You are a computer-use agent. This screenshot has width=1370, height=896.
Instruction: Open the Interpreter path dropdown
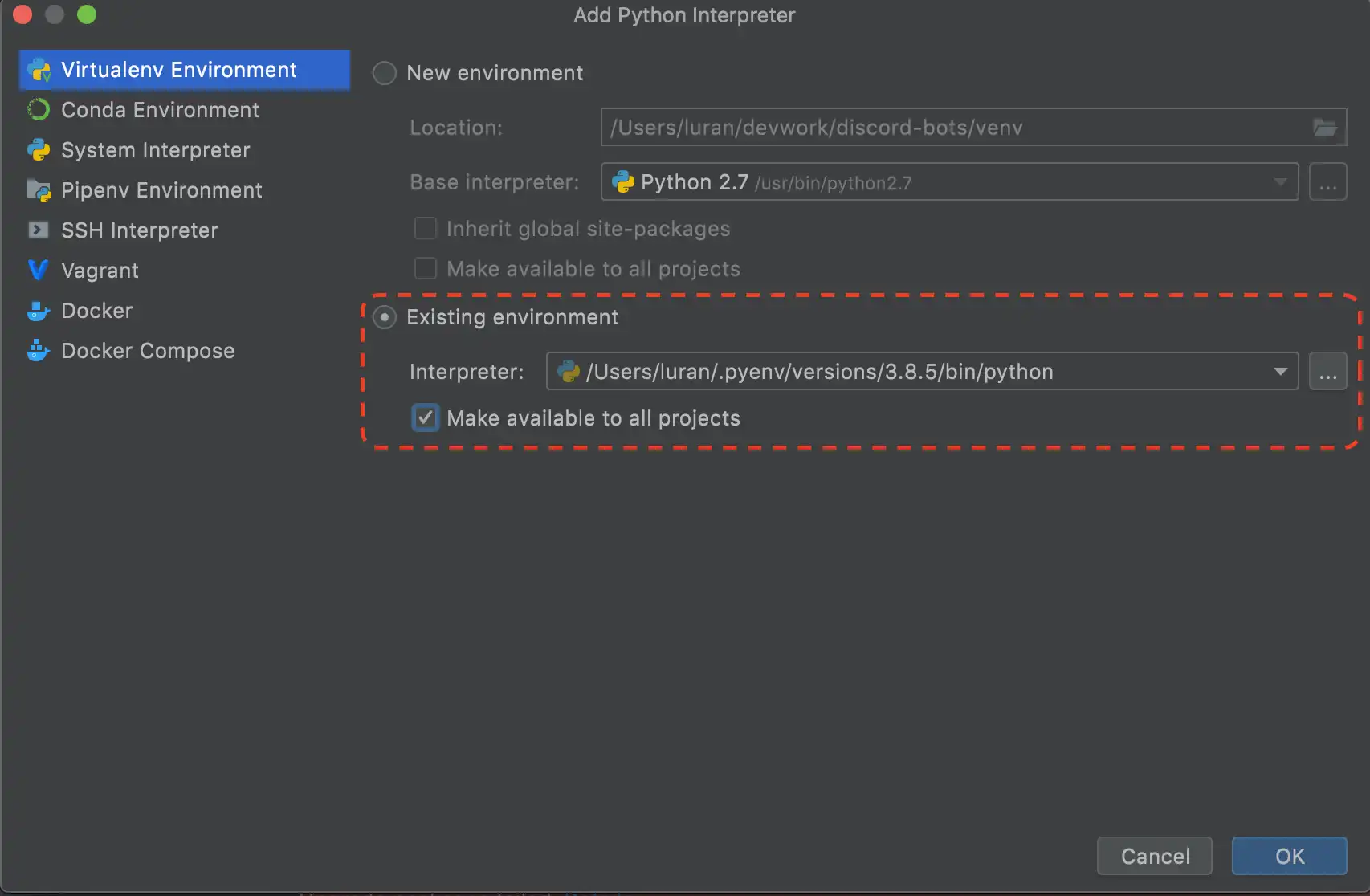point(1281,371)
